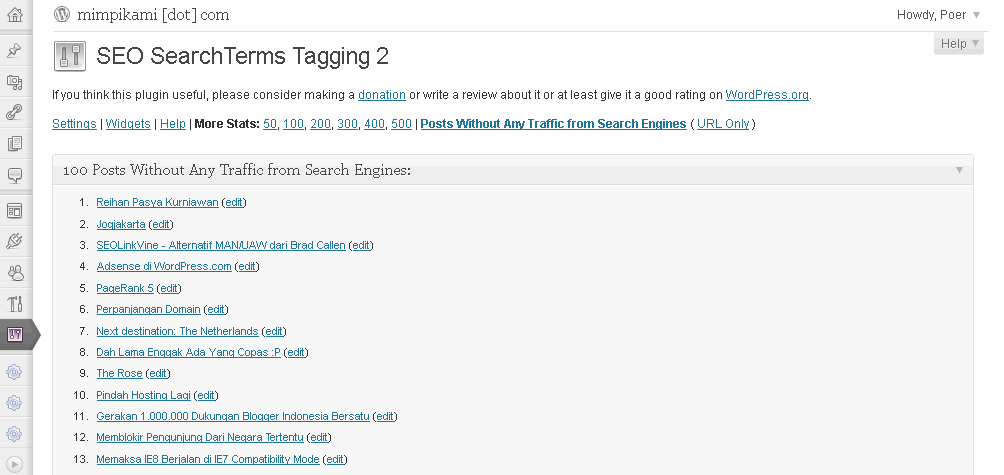1004x475 pixels.
Task: Open the Links chain icon in sidebar
Action: pyautogui.click(x=14, y=113)
